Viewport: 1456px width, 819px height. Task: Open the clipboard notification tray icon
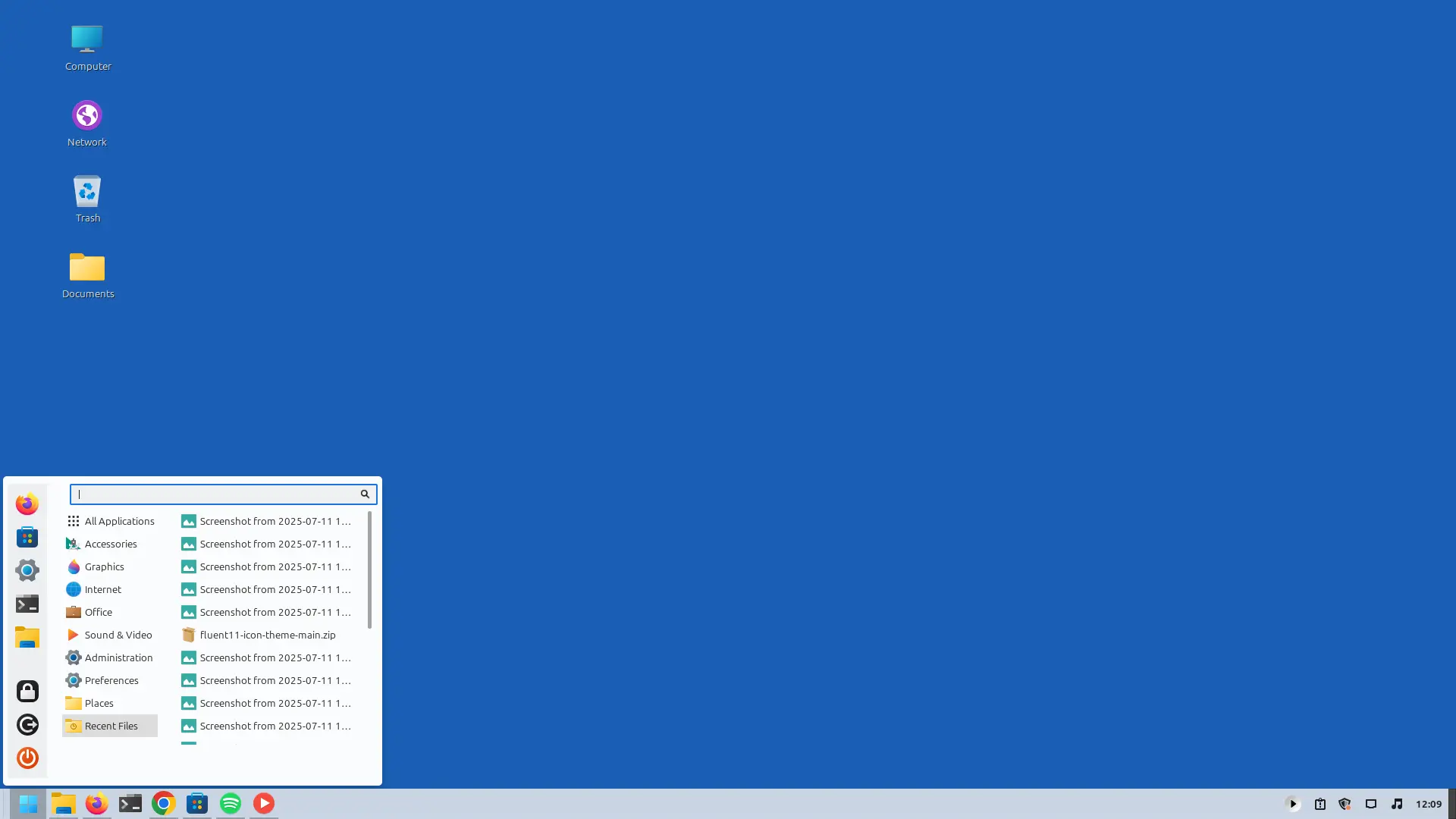tap(1320, 805)
